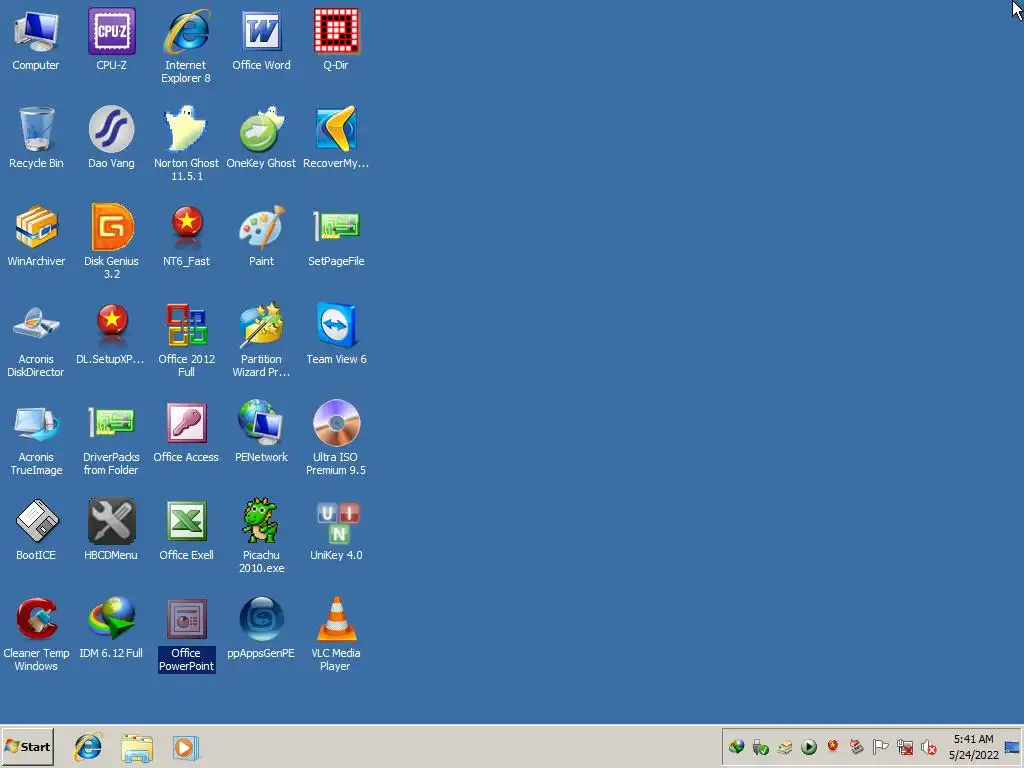Click the network globe tray icon
1024x768 pixels.
pyautogui.click(x=737, y=746)
